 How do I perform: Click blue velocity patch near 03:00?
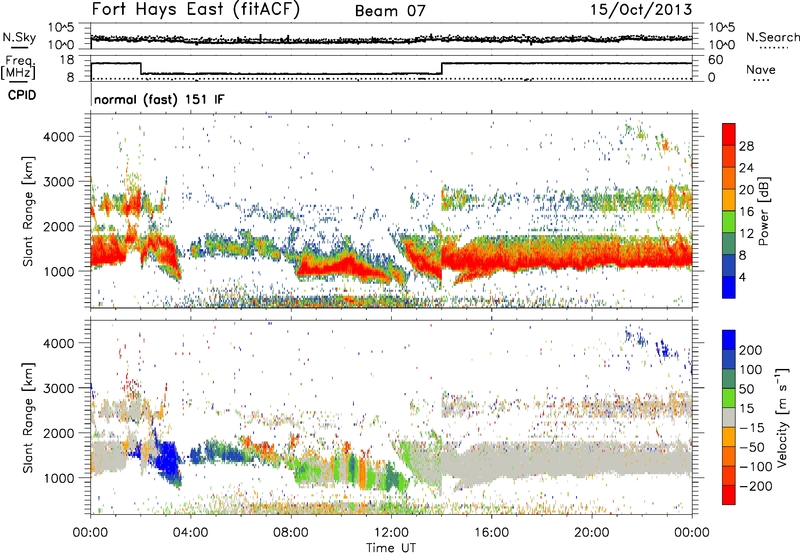coord(167,459)
